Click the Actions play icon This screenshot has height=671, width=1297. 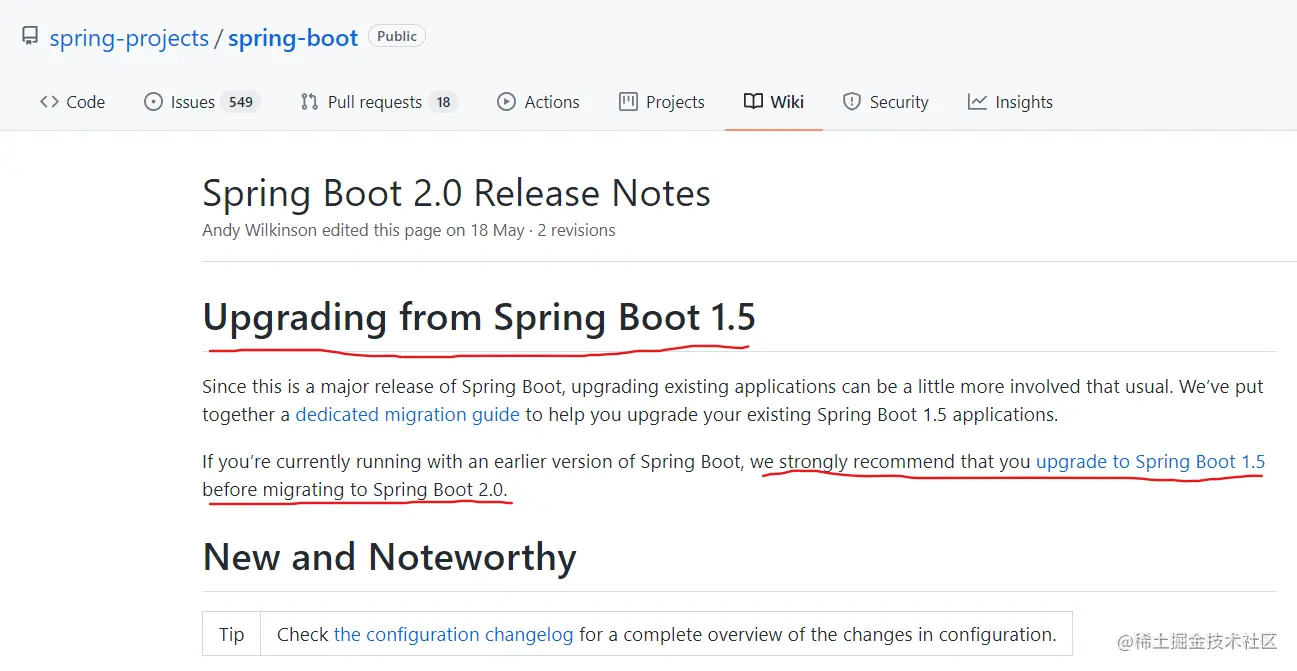click(507, 102)
